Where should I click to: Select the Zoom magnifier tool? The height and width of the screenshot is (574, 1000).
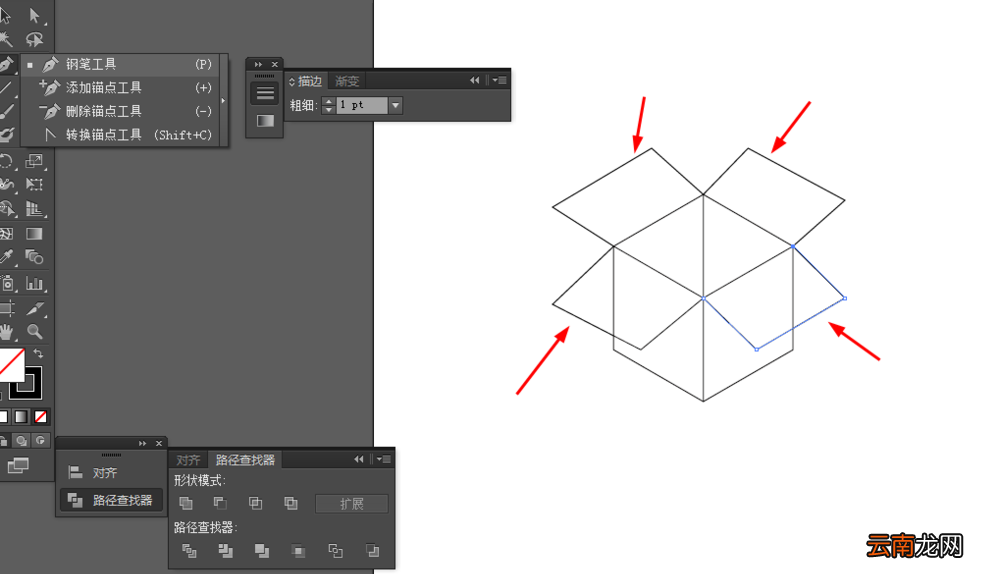[34, 332]
